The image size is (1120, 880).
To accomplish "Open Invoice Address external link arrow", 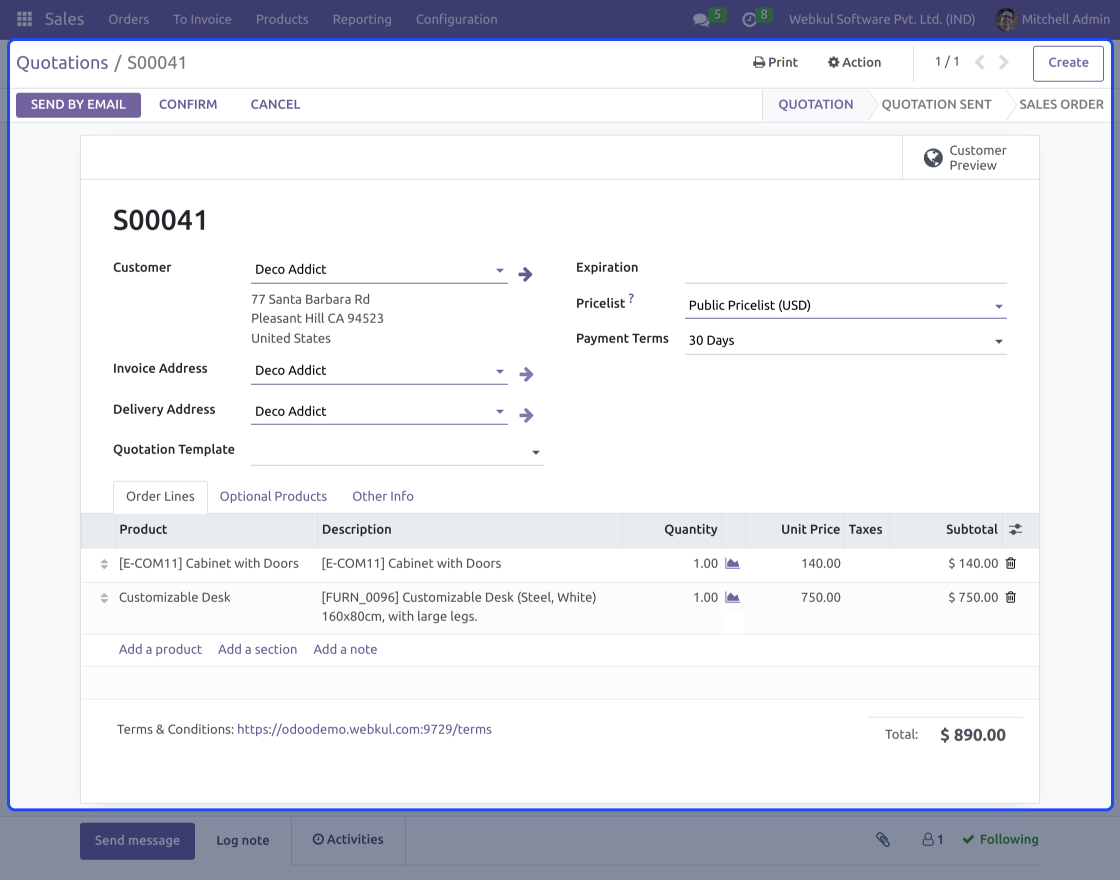I will tap(526, 374).
